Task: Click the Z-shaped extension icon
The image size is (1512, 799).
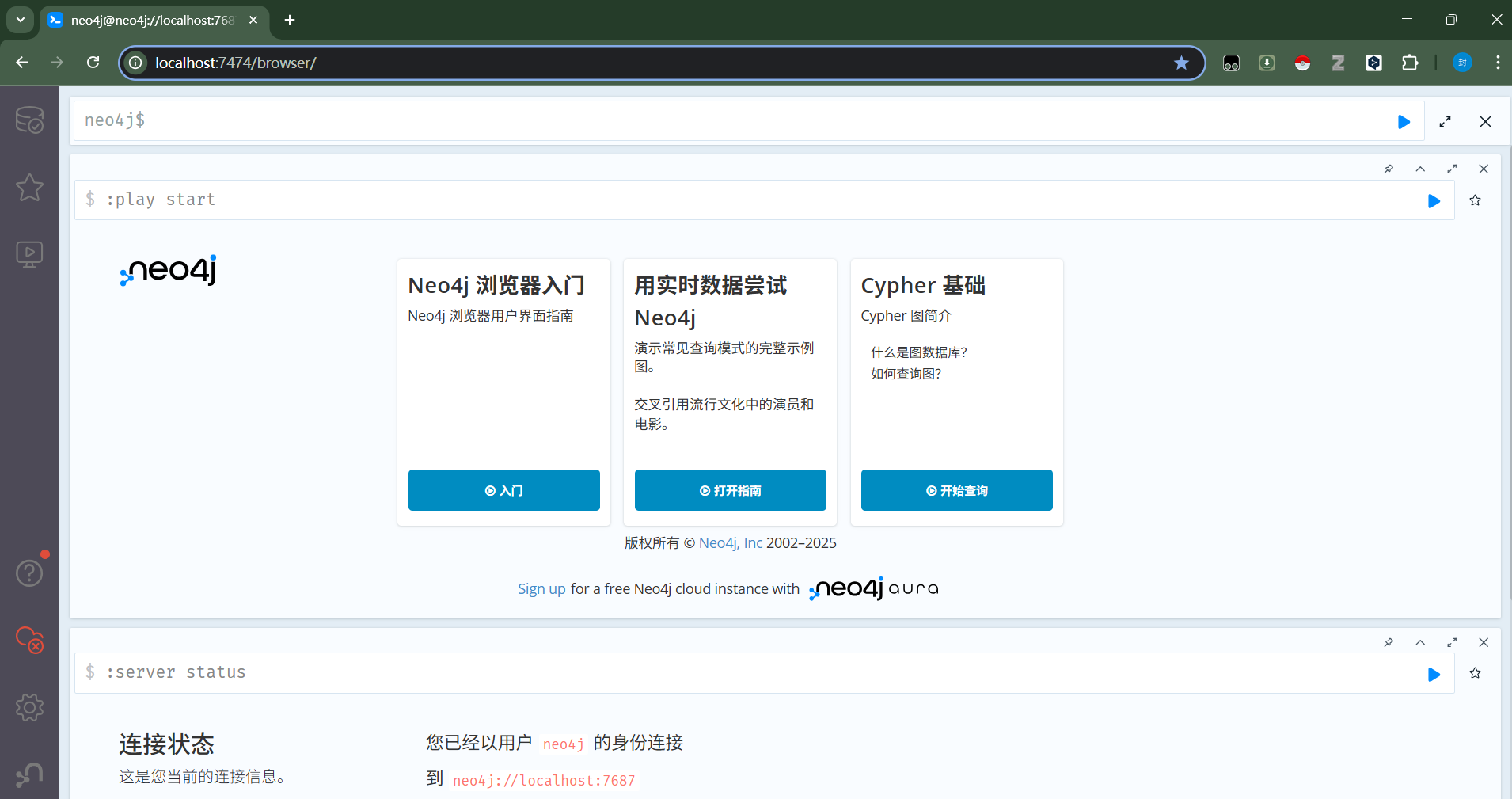Action: (1338, 63)
